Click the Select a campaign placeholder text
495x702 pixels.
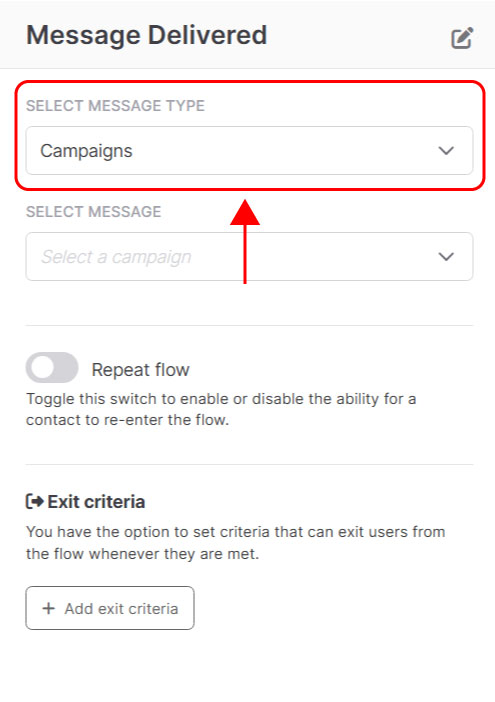(116, 257)
